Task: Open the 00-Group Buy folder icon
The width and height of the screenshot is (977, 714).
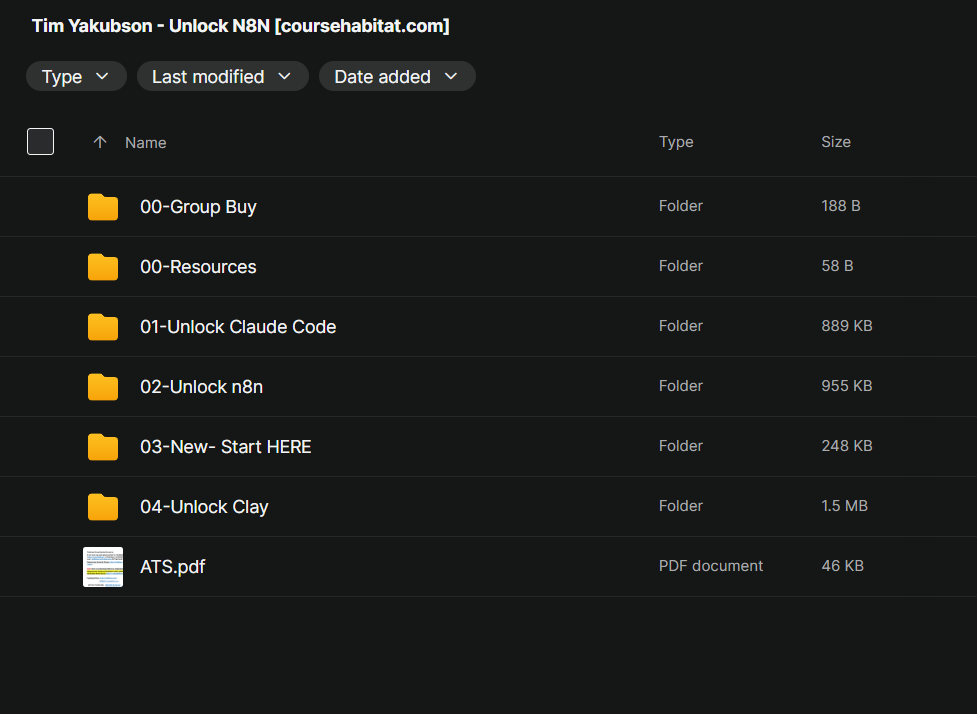Action: point(103,207)
